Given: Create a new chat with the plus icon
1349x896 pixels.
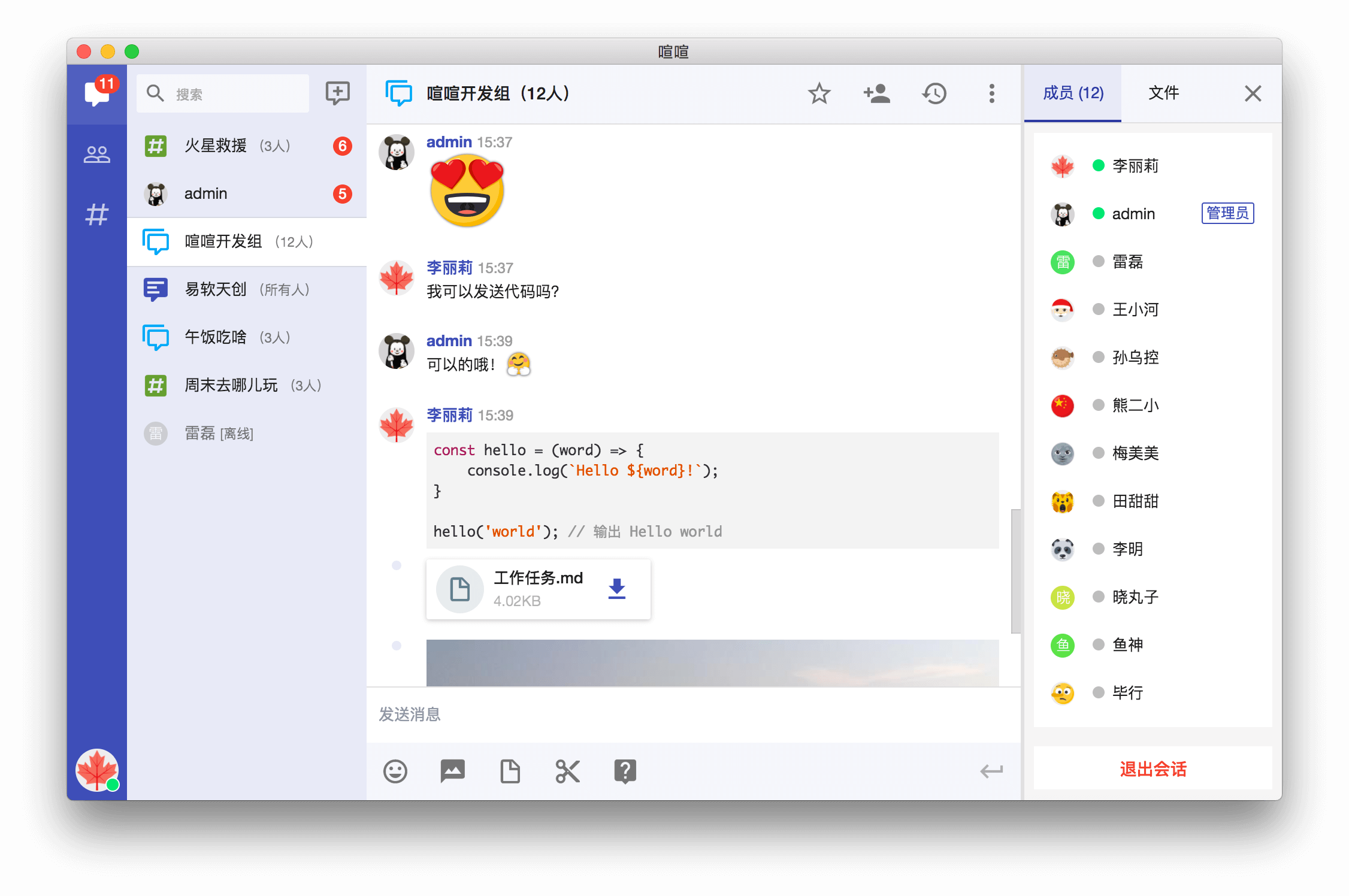Looking at the screenshot, I should coord(337,93).
